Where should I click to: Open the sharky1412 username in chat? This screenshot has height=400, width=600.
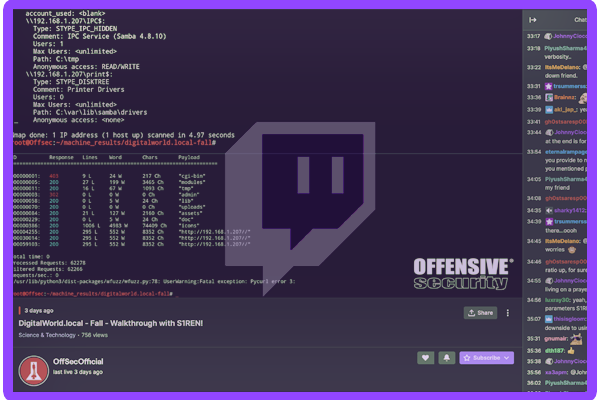point(570,211)
